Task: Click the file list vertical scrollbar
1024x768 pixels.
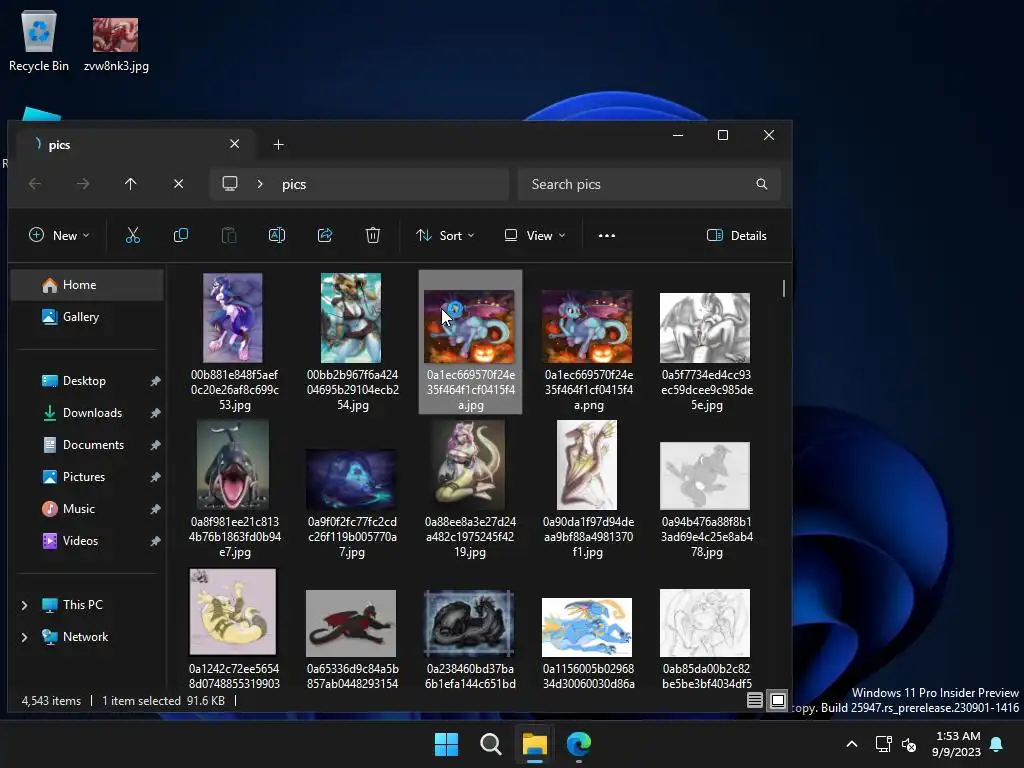Action: coord(784,288)
